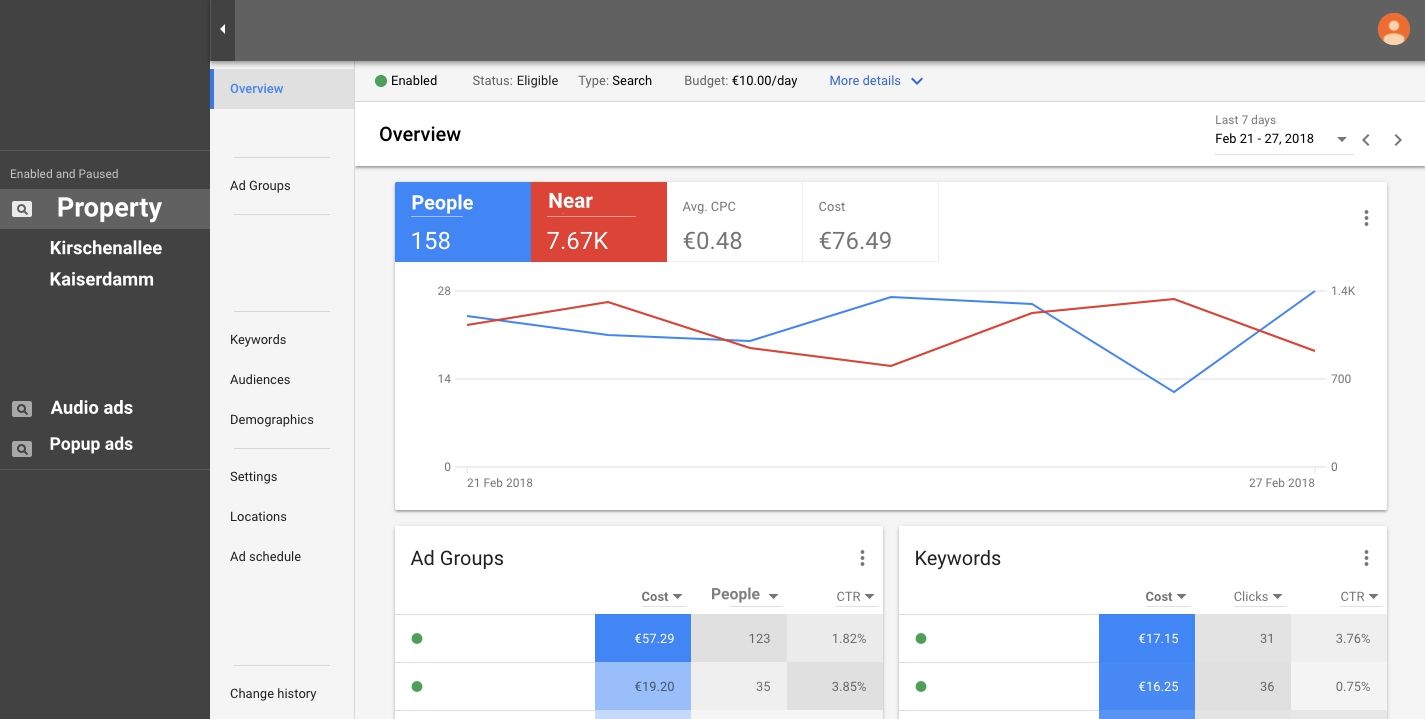
Task: Click the €57.29 cost cell
Action: point(643,638)
